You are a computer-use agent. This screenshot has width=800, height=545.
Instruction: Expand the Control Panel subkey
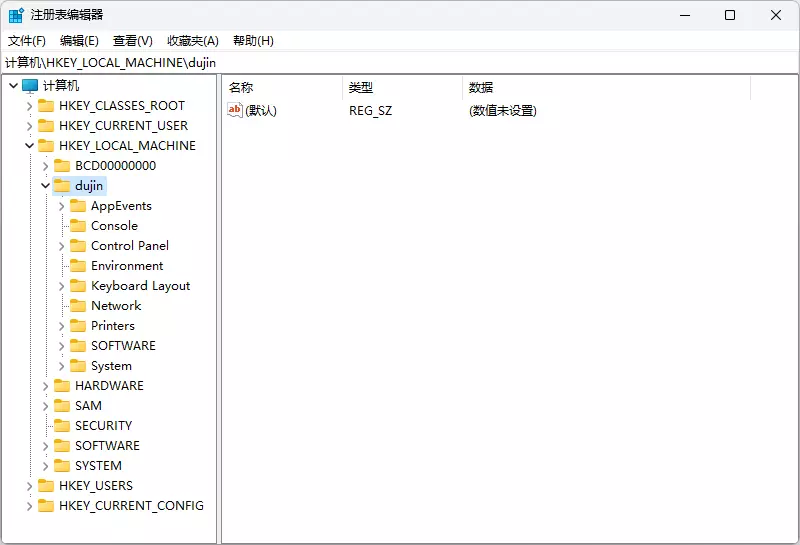[x=61, y=246]
